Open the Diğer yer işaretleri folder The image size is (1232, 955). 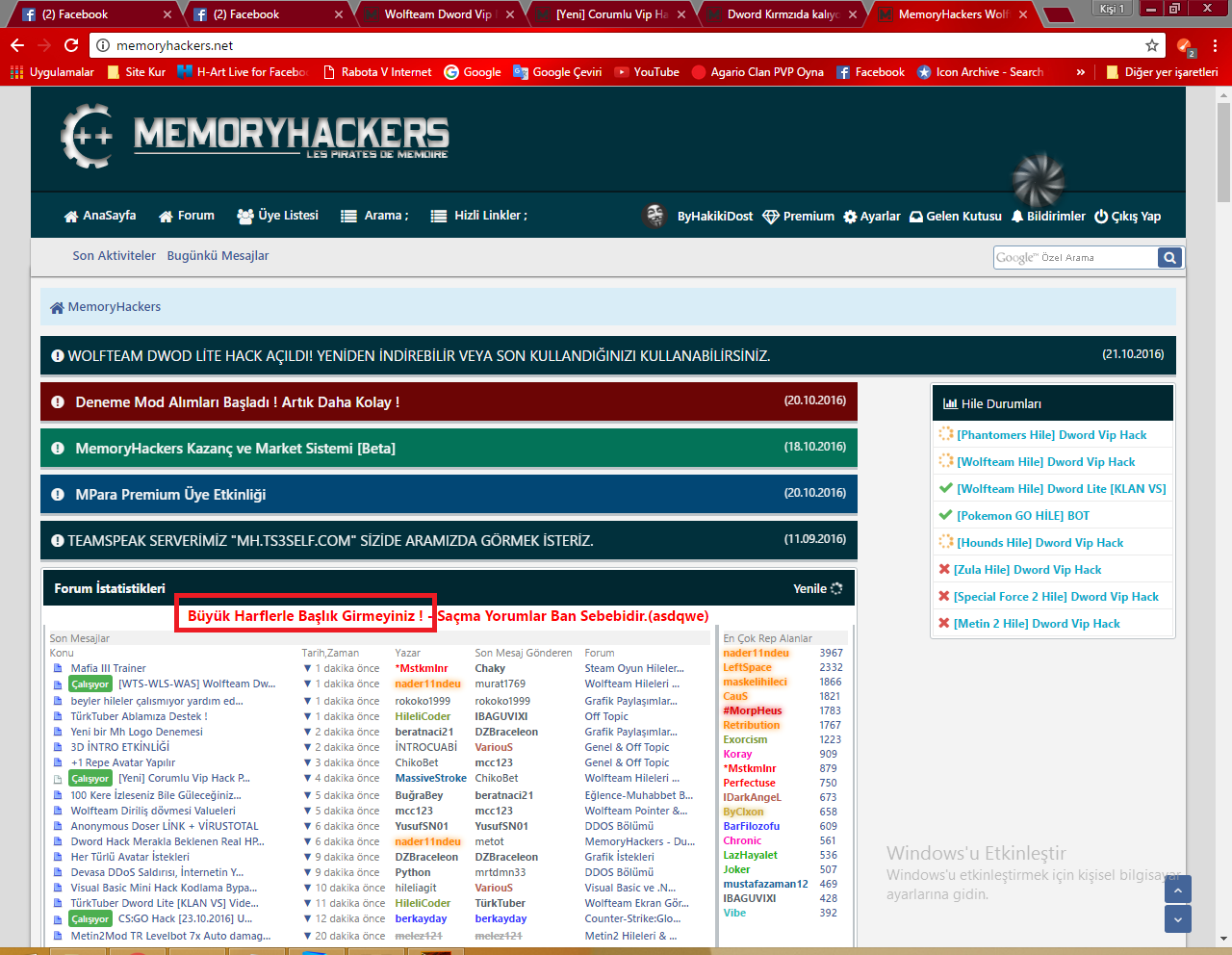click(1162, 72)
